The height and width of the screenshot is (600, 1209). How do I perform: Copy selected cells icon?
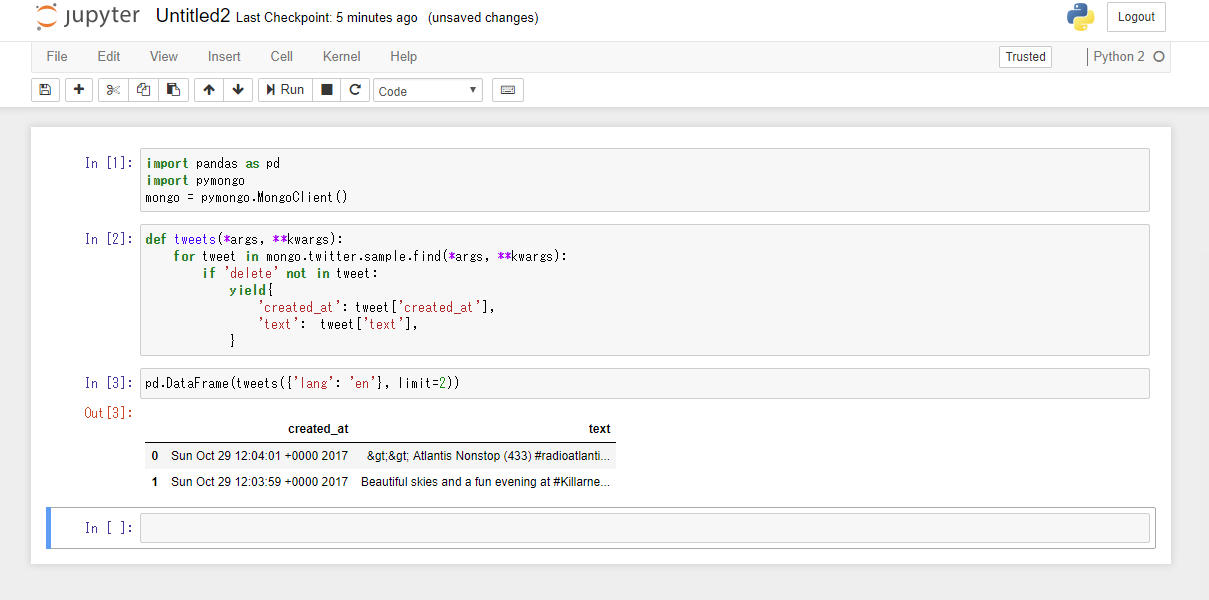[143, 90]
